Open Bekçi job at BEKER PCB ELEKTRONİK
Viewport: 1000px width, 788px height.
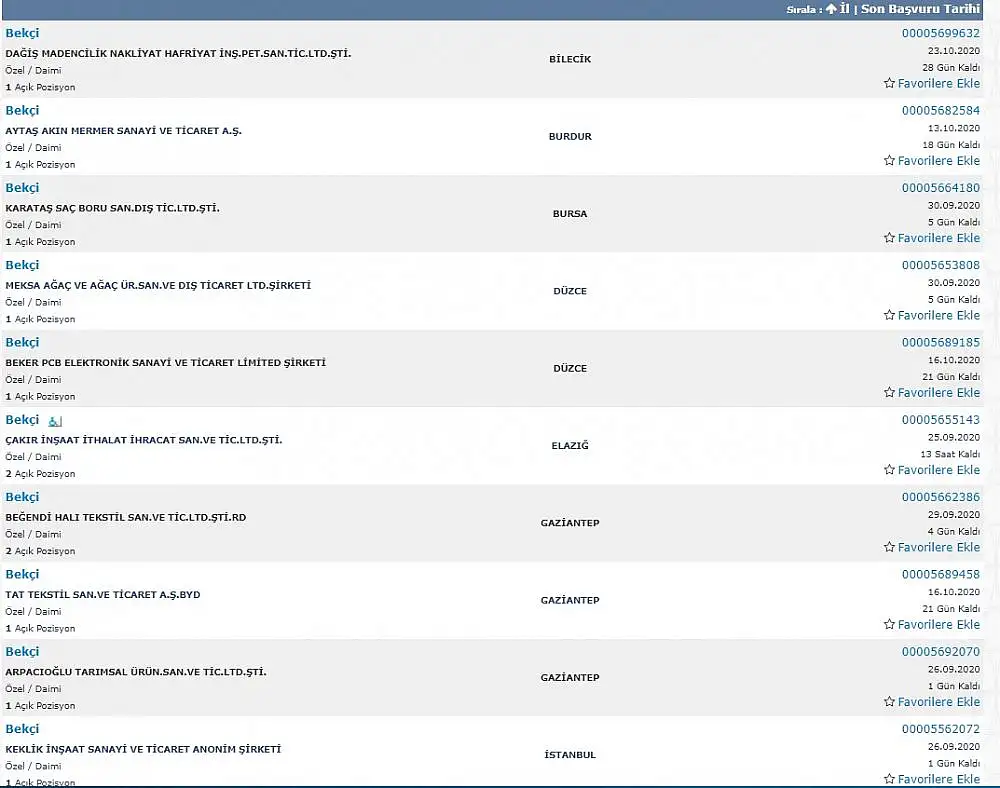click(22, 342)
